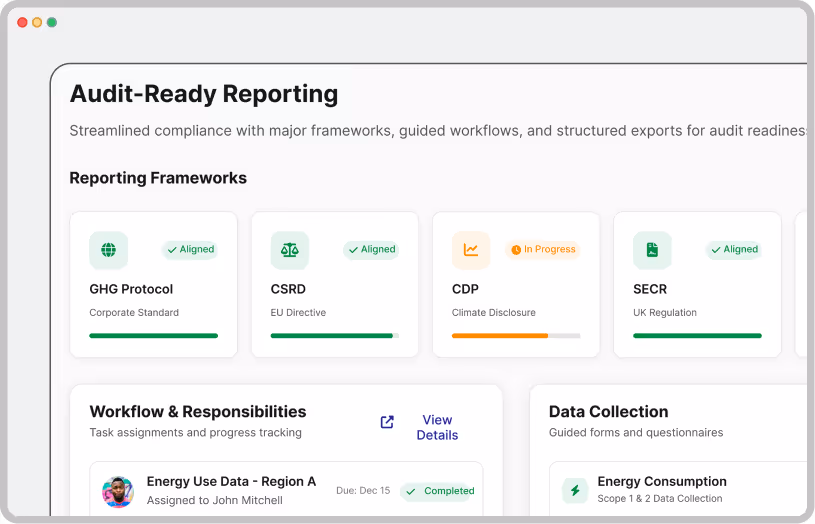Screen dimensions: 815x524
Task: Click the GHG Protocol progress bar
Action: pyautogui.click(x=153, y=336)
